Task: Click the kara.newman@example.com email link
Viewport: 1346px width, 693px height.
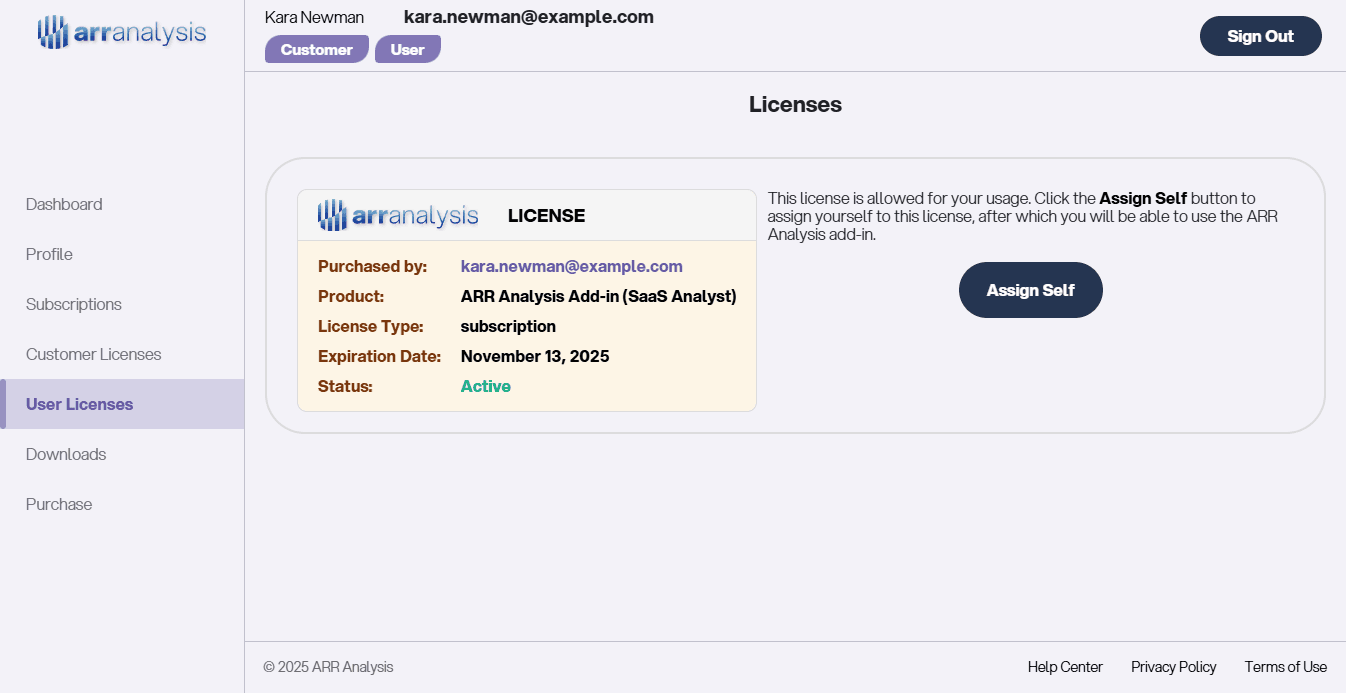Action: [571, 266]
